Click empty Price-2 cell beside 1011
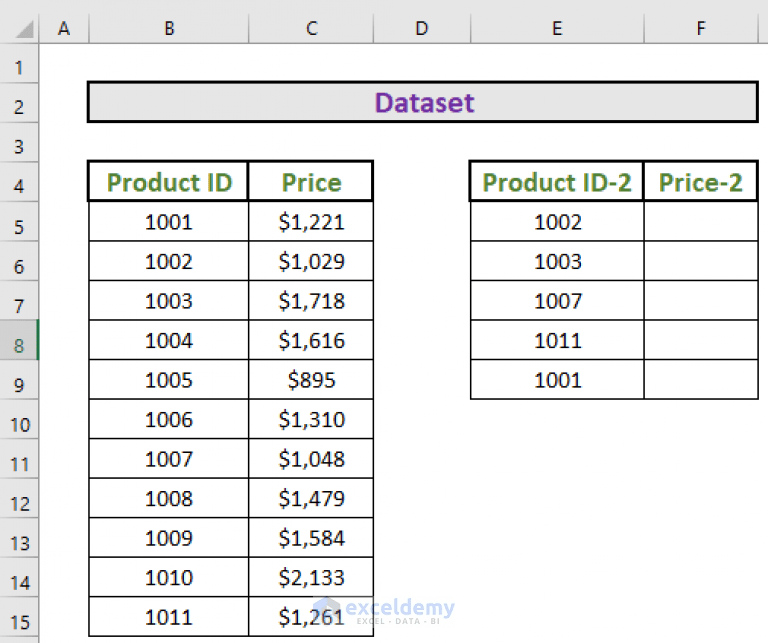 pos(701,340)
